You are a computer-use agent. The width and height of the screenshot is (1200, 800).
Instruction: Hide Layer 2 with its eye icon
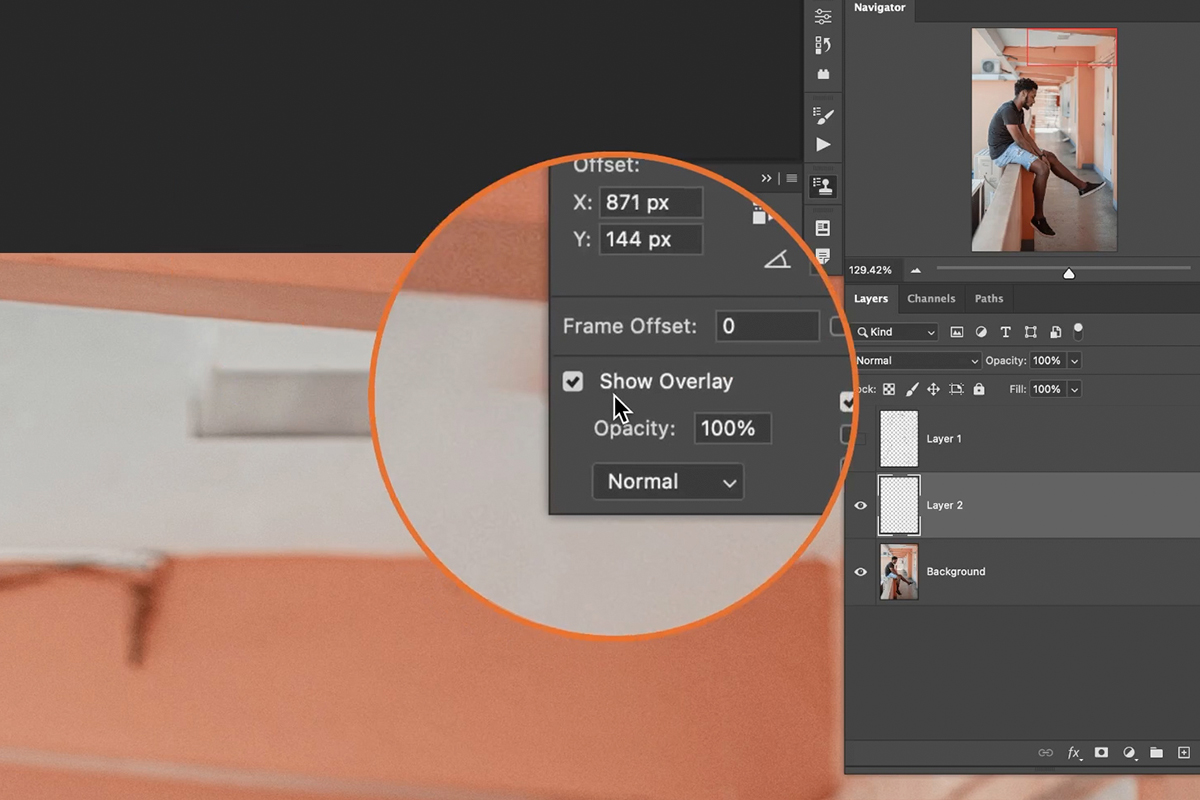tap(860, 505)
